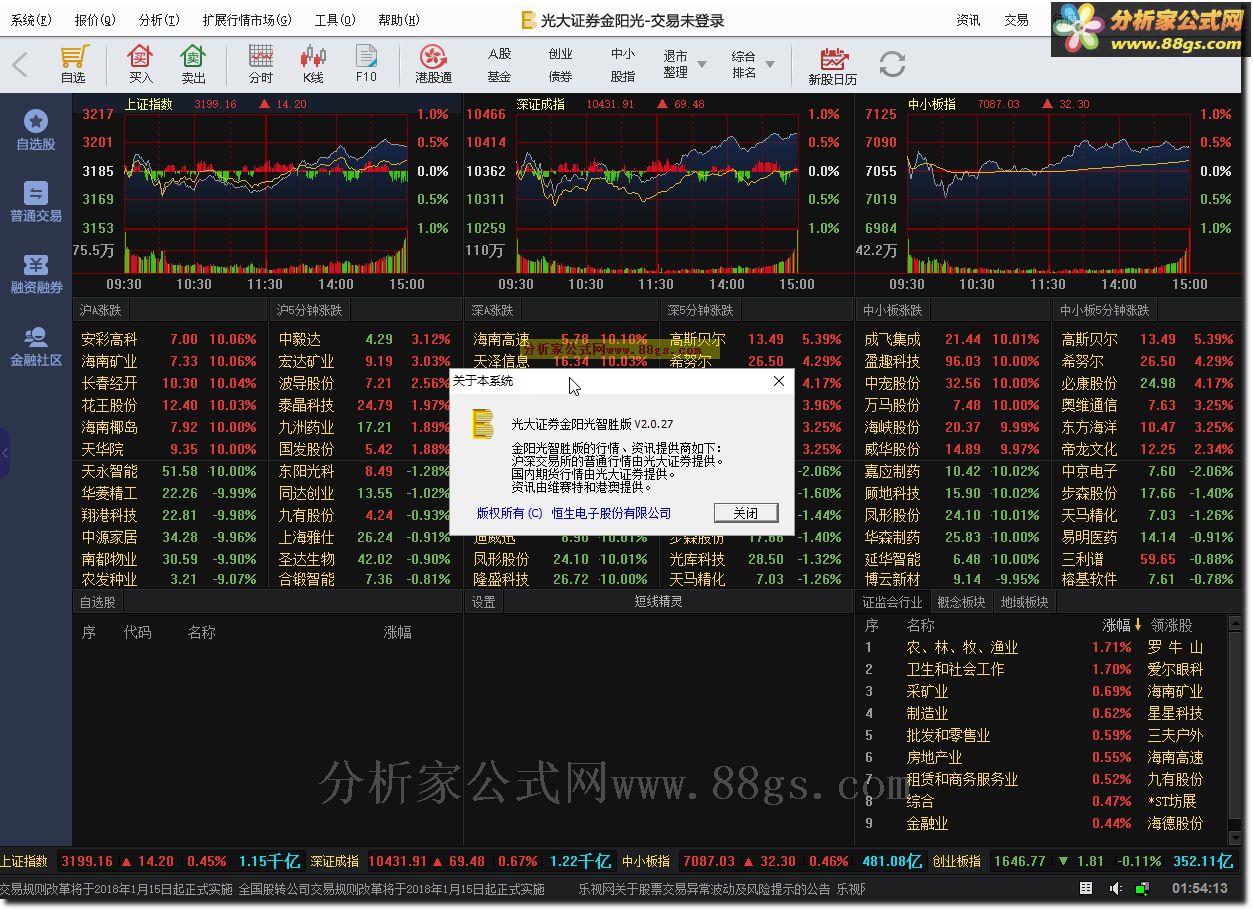This screenshot has width=1253, height=910.
Task: Select stock row 奥维通信
Action: click(1147, 405)
